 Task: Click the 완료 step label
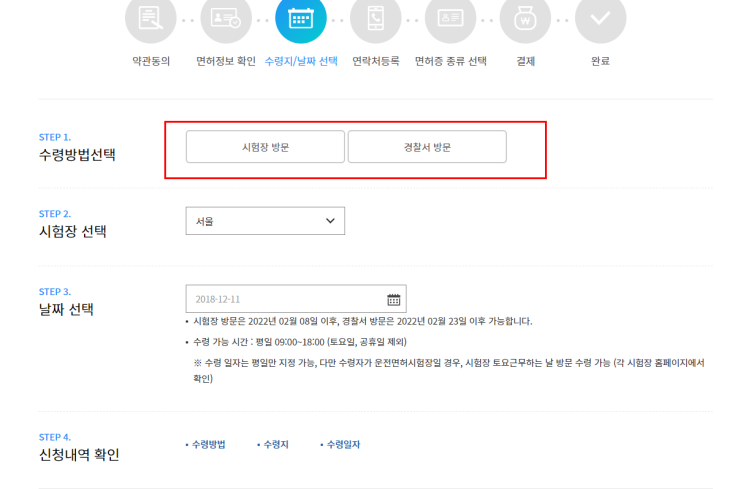pos(600,61)
